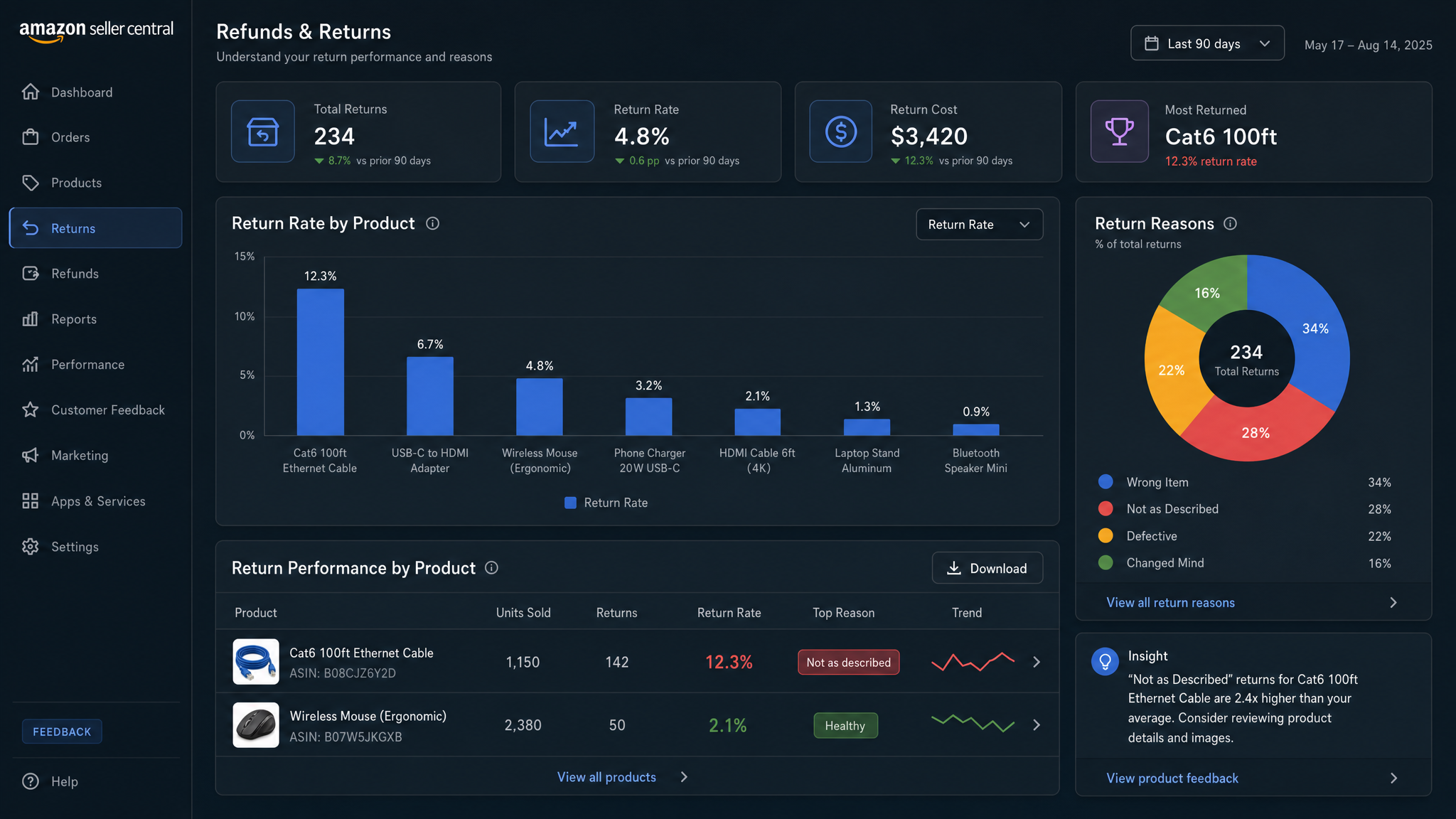
Task: Click the red trend sparkline for Cat6 cable
Action: (x=973, y=662)
